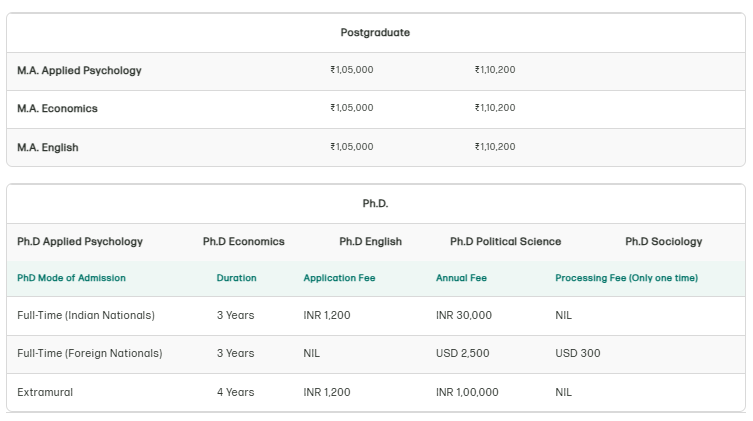Click the PhD Mode of Admission column header
The height and width of the screenshot is (421, 753).
coord(72,278)
